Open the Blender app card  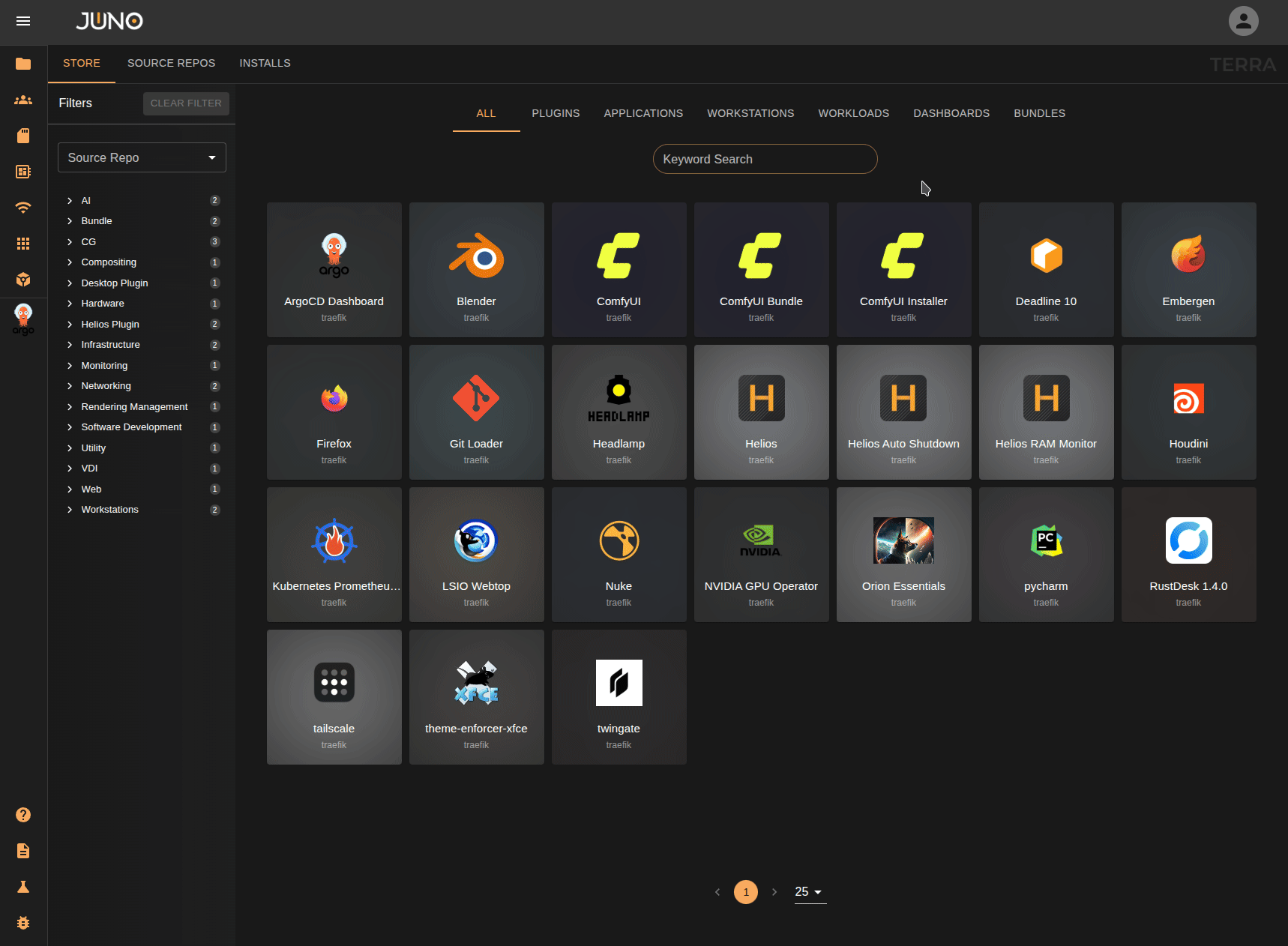[x=476, y=270]
